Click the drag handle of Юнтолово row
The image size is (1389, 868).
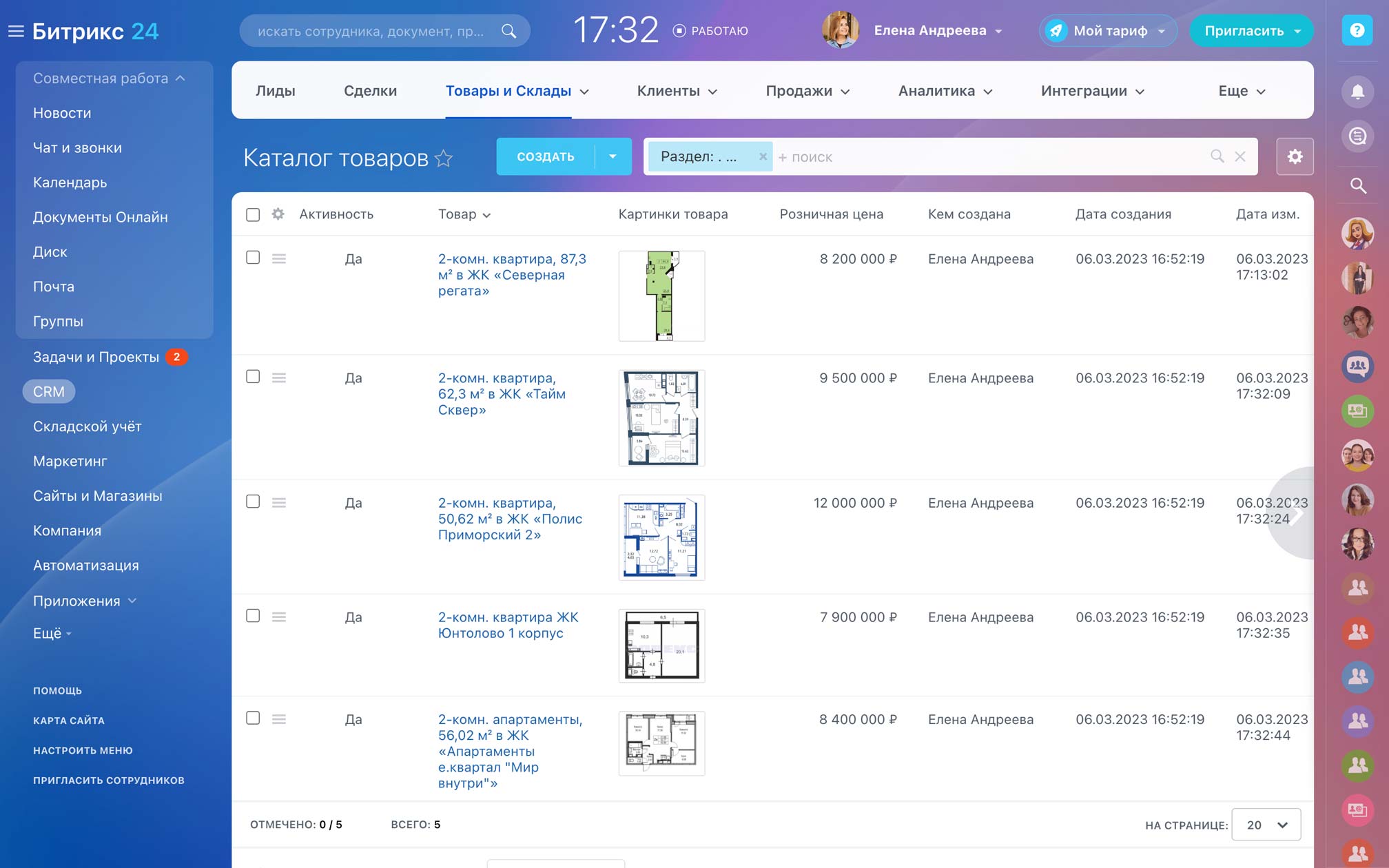click(278, 617)
